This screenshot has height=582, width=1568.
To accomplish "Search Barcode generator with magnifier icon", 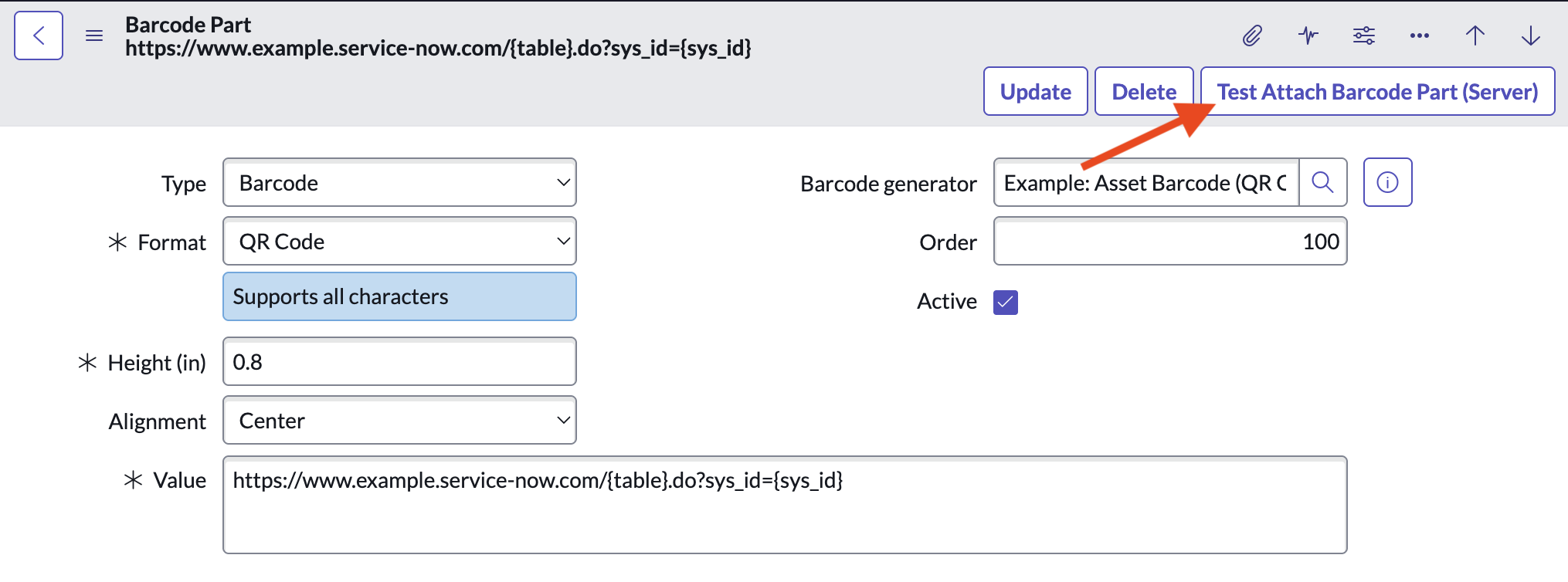I will click(1323, 183).
